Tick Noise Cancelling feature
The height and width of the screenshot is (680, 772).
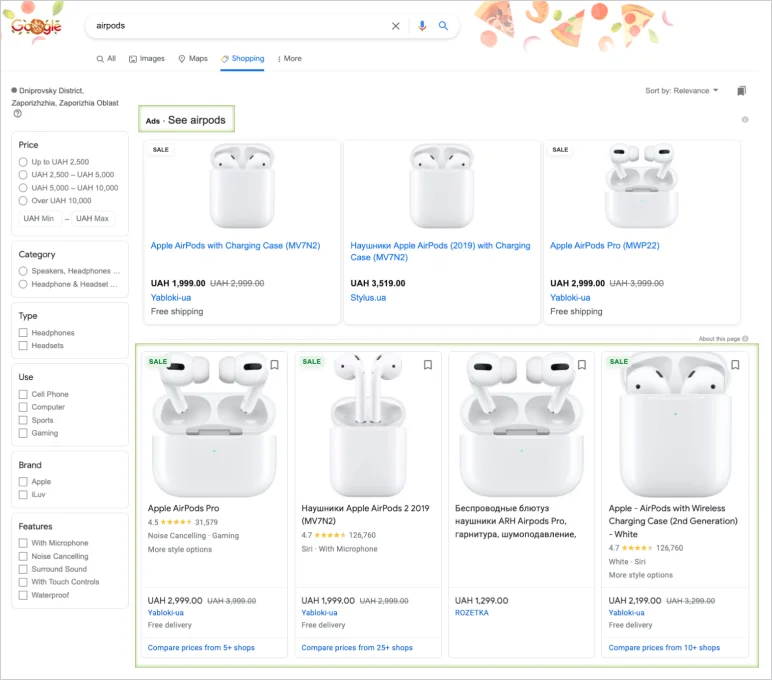(x=23, y=556)
